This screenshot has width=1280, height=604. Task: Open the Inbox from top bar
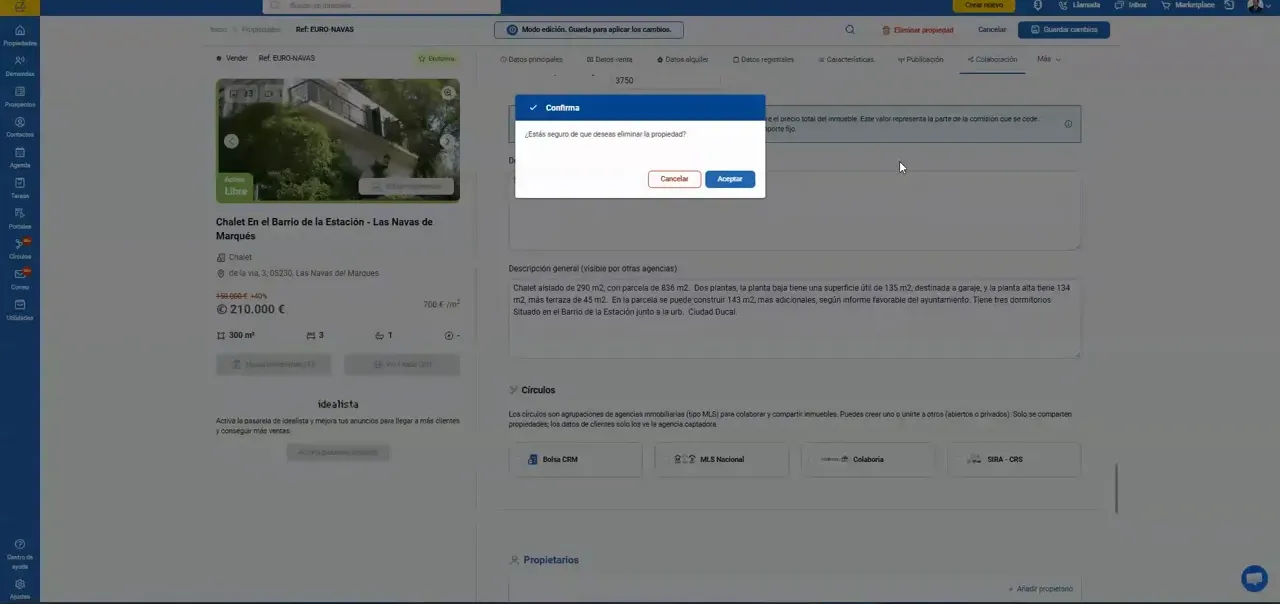click(x=1130, y=5)
